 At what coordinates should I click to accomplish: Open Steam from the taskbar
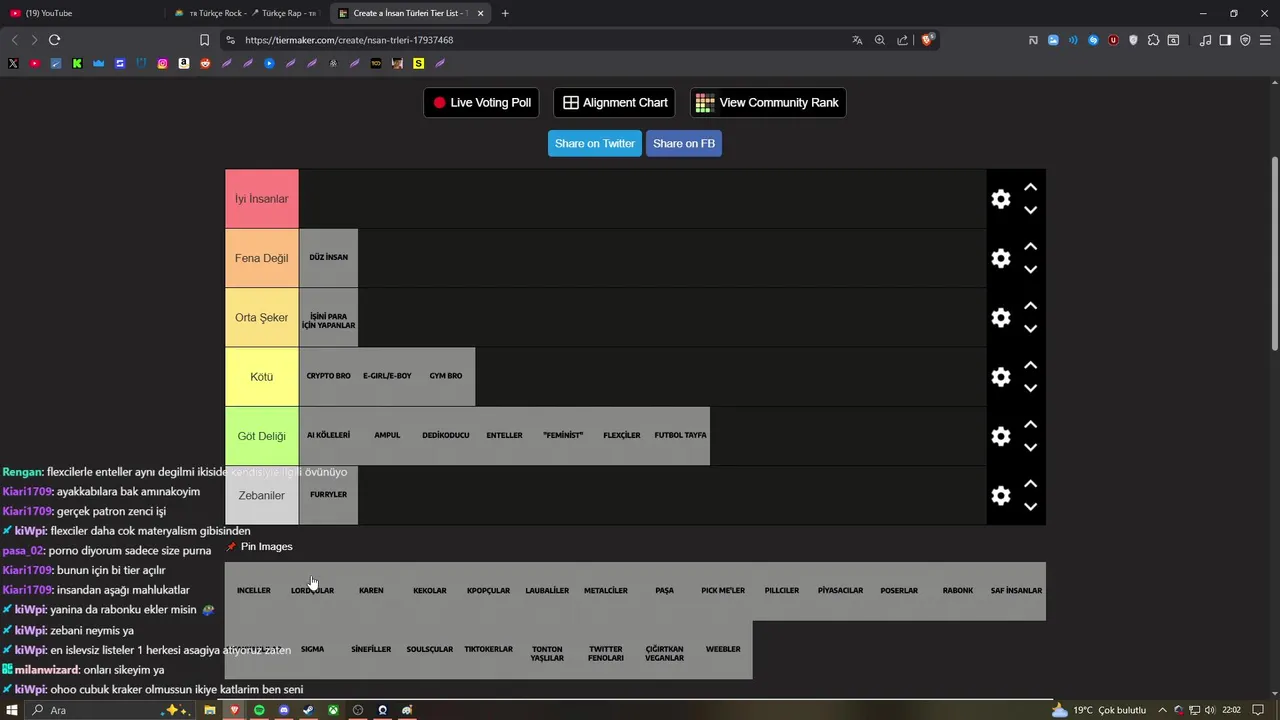point(308,710)
